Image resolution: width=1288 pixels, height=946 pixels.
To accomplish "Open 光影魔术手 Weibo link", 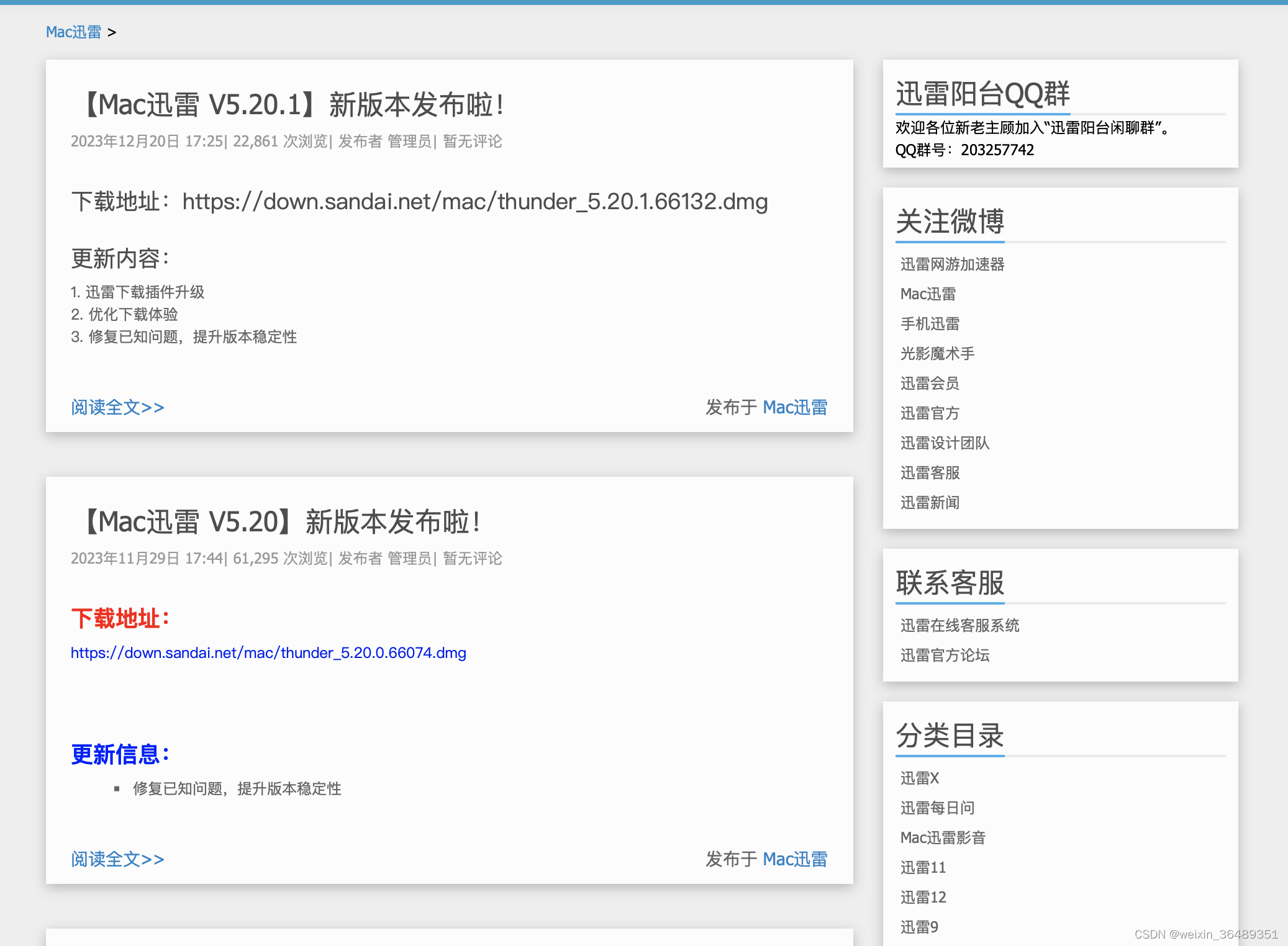I will (937, 354).
